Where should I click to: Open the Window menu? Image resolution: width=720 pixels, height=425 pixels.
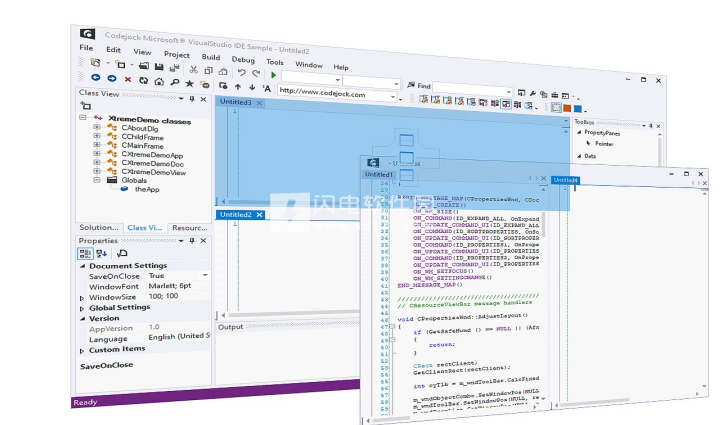click(309, 65)
